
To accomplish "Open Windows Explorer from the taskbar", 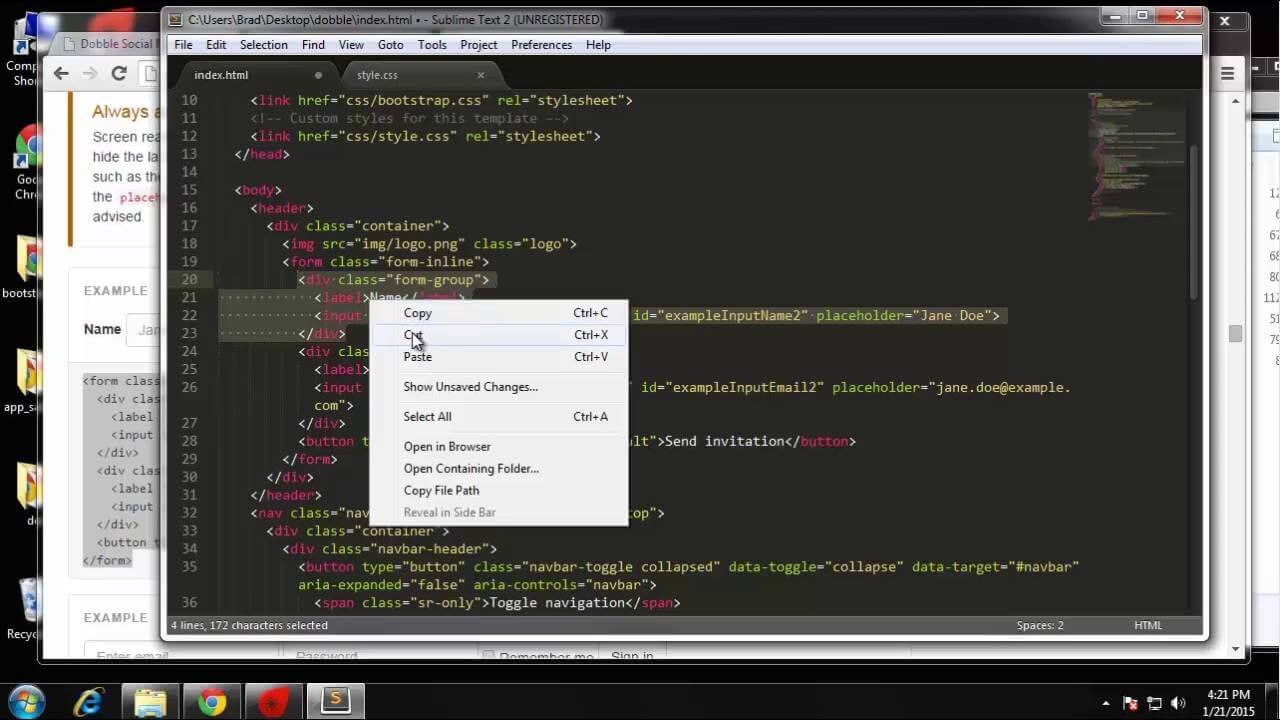I will coord(151,701).
